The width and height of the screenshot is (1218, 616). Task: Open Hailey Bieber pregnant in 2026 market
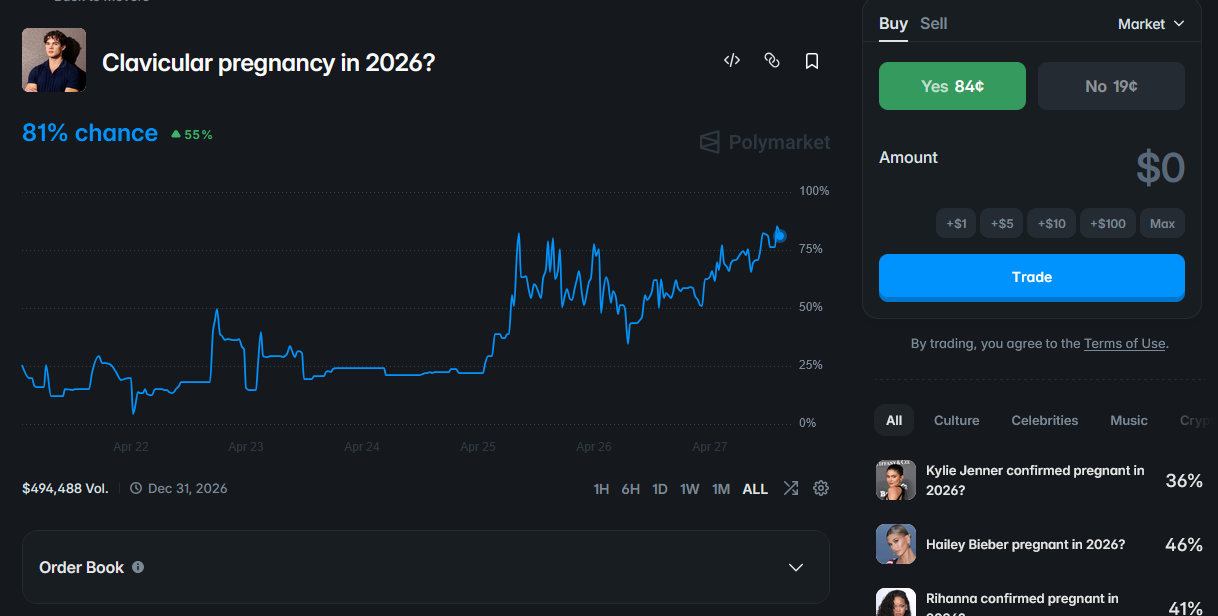[x=1025, y=544]
